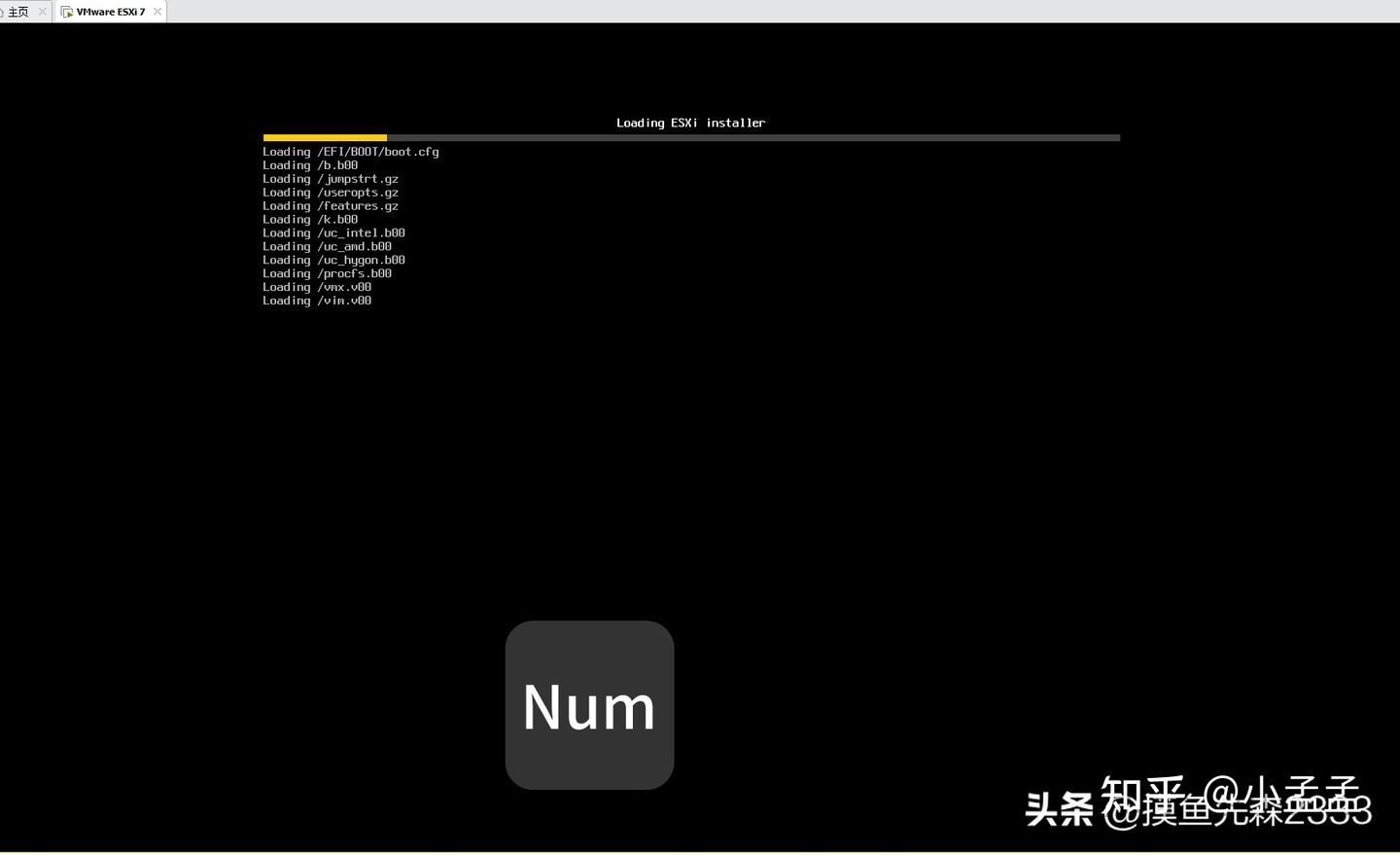Click the VM icon on ESXi tab
Viewport: 1400px width, 855px height.
click(67, 12)
